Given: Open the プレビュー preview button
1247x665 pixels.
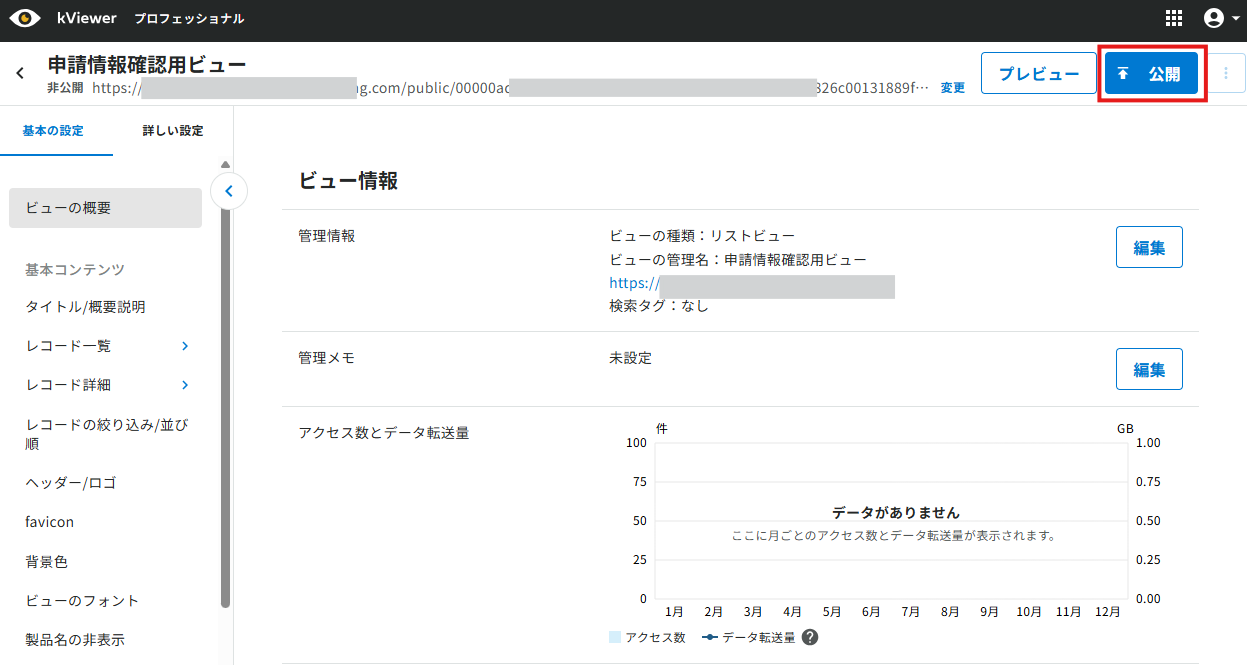Looking at the screenshot, I should [x=1039, y=74].
